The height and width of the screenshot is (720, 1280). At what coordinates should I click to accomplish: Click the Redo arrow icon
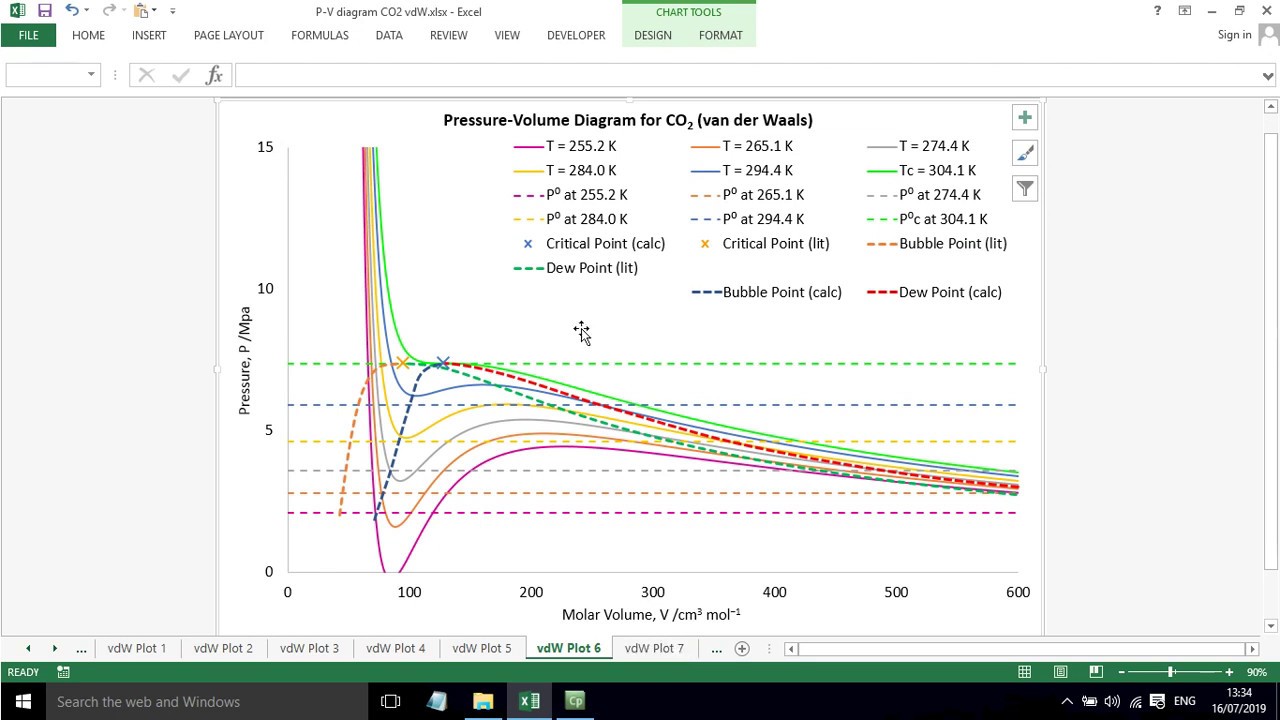109,11
